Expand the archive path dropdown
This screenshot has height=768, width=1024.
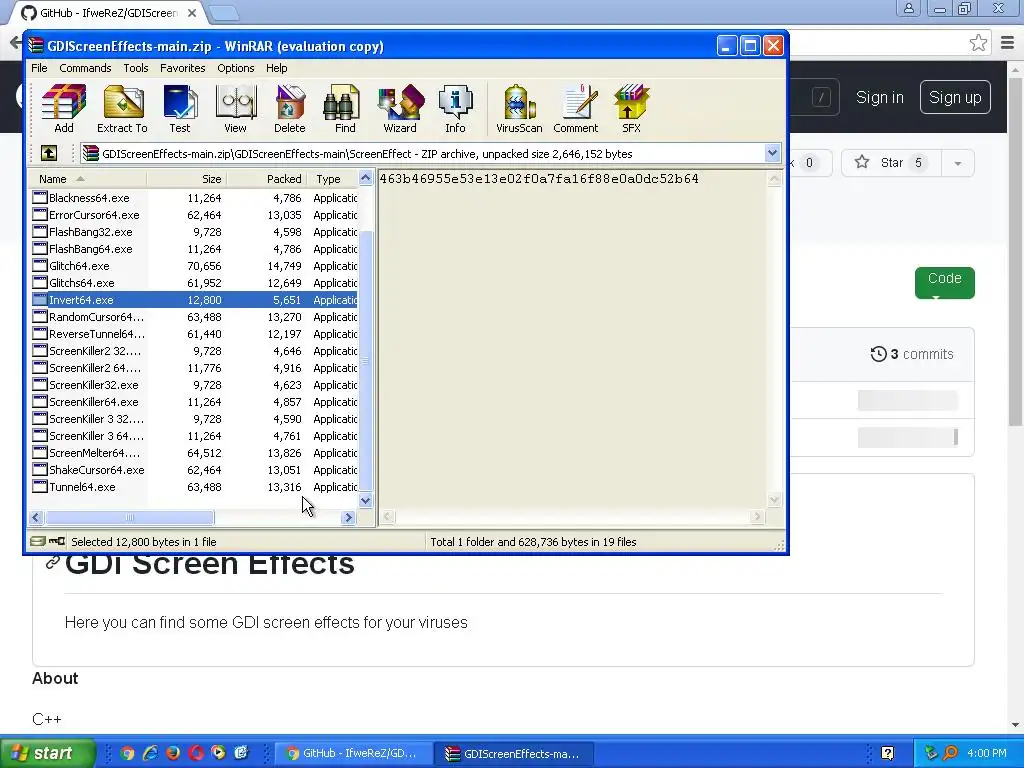[773, 153]
